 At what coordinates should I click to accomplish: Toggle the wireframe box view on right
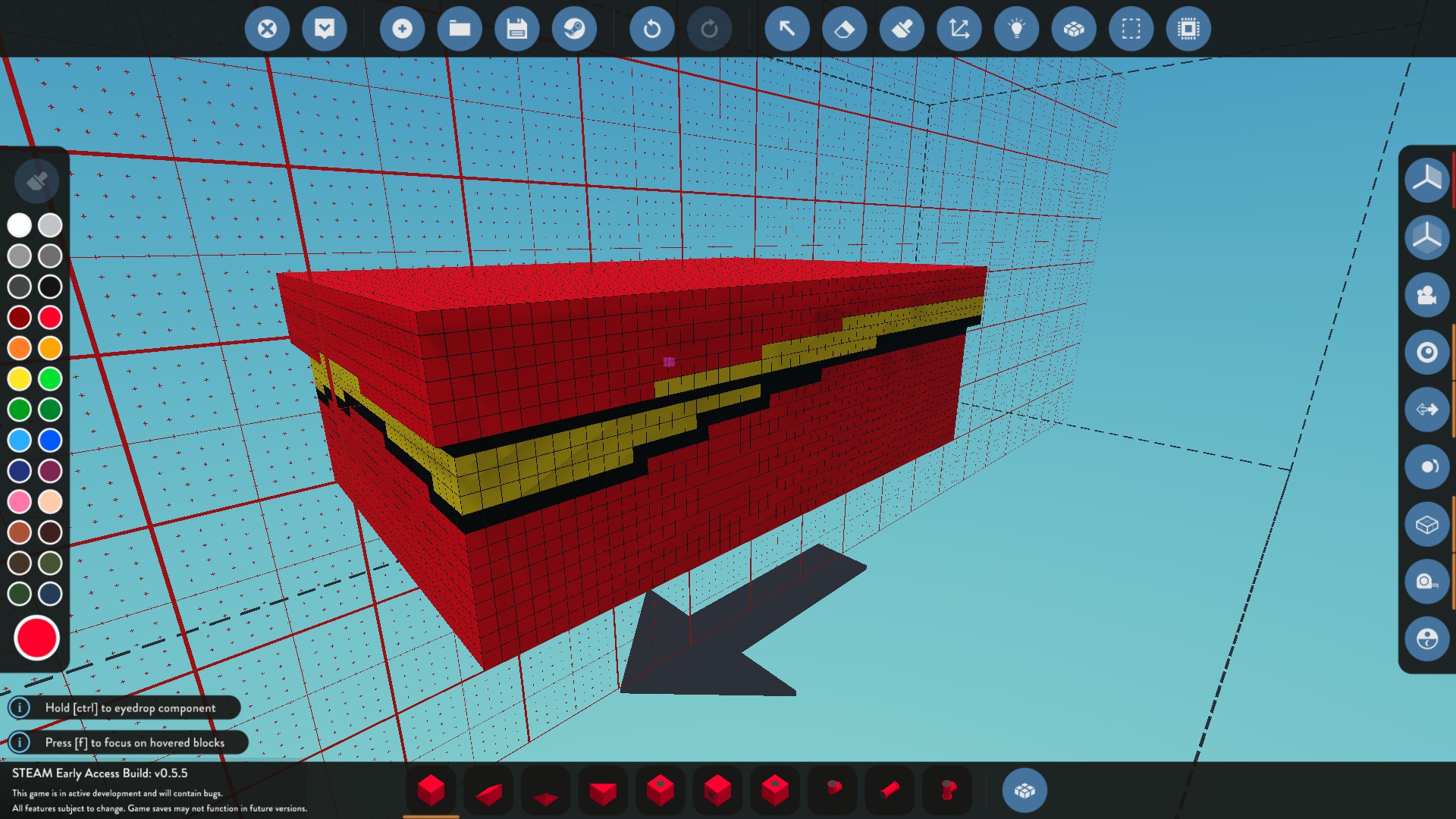(x=1426, y=524)
